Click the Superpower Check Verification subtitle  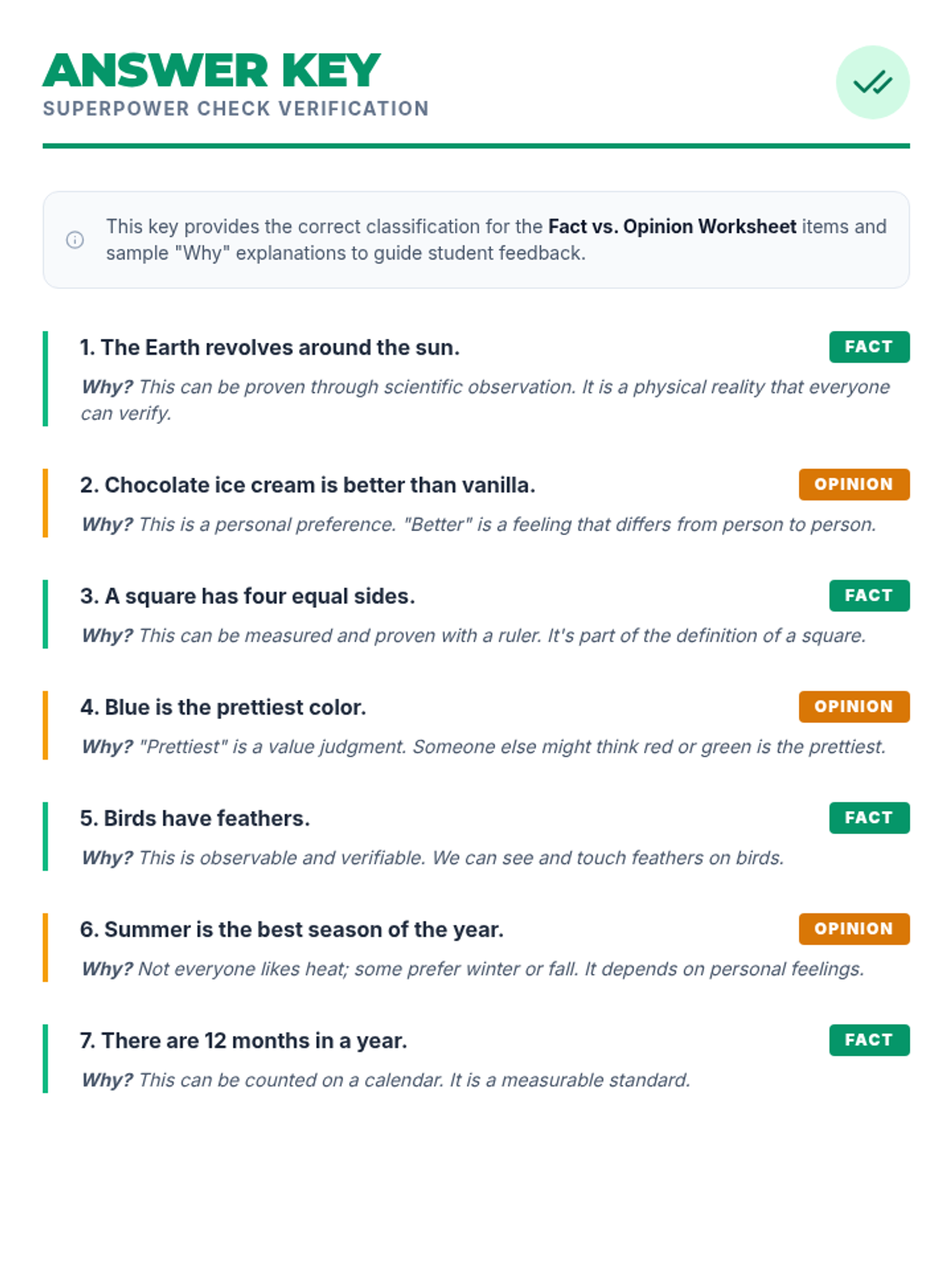[x=236, y=109]
